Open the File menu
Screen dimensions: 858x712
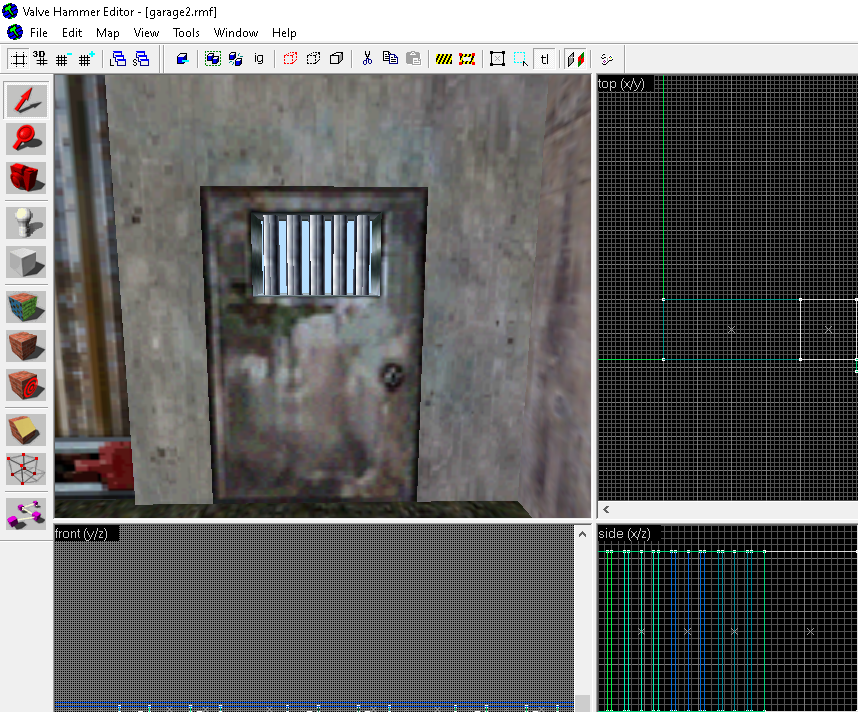(x=38, y=33)
